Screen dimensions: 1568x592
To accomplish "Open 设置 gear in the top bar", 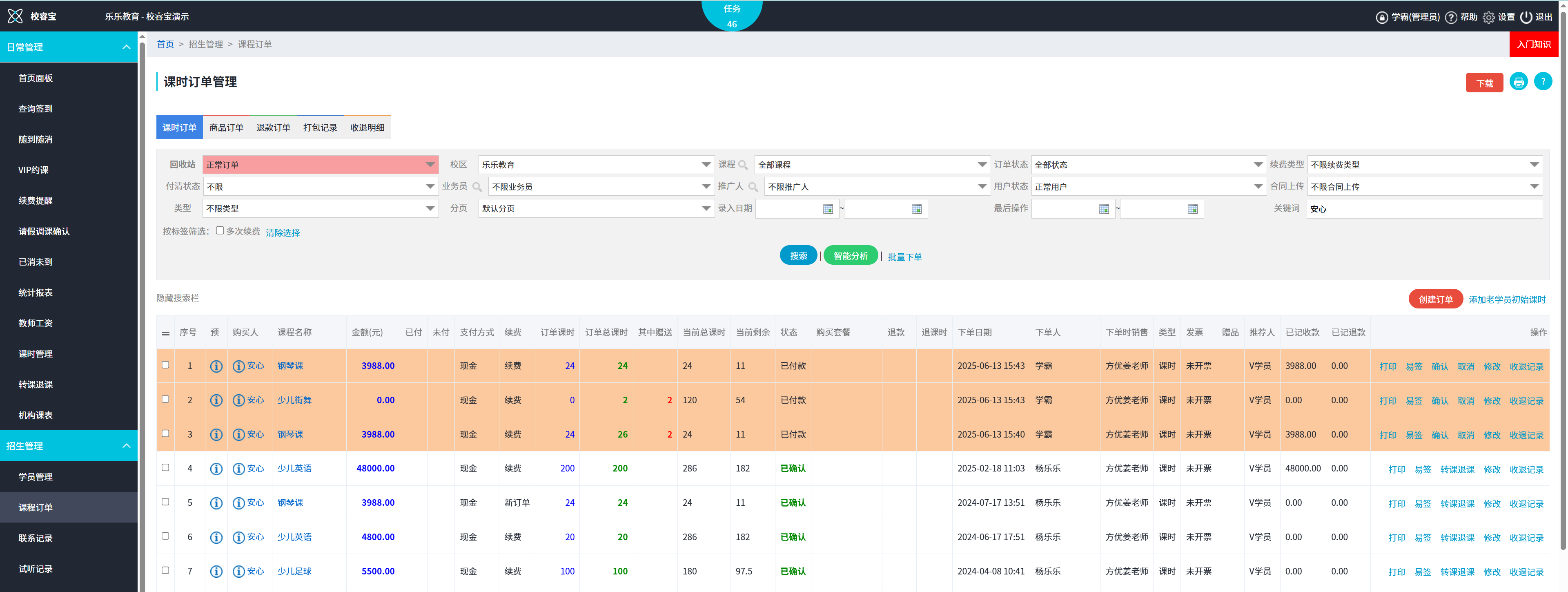I will (1498, 17).
